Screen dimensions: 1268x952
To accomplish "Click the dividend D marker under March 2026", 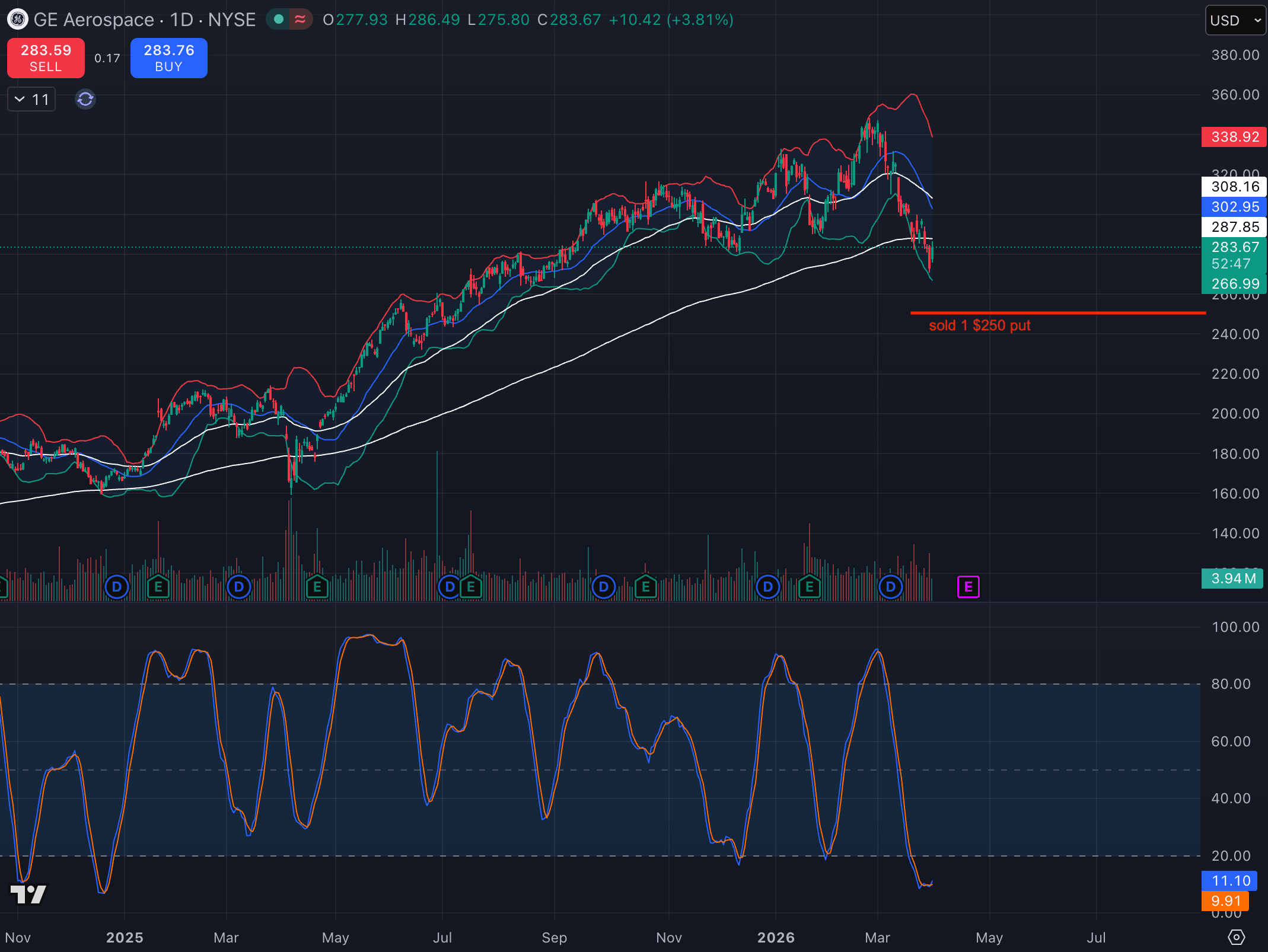I will click(890, 586).
